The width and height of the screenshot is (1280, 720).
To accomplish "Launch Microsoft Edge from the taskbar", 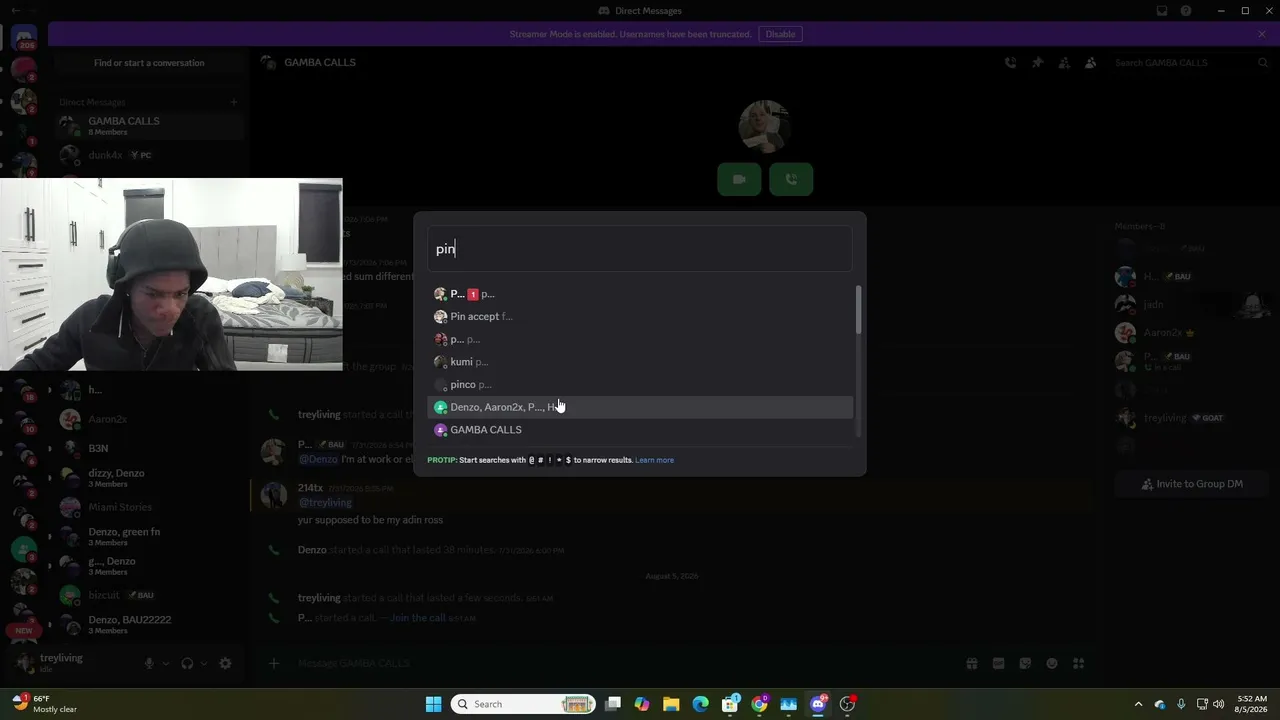I will tap(700, 704).
